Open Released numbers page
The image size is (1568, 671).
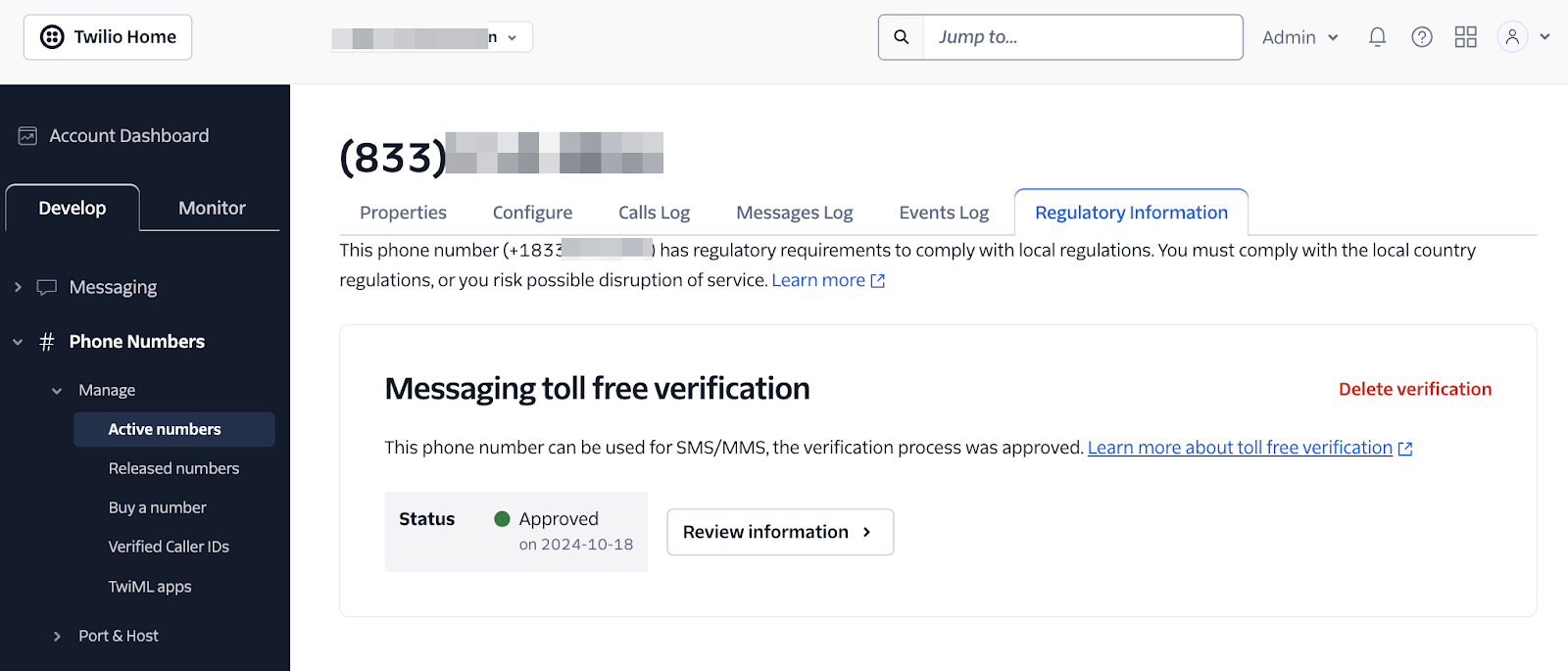(x=173, y=468)
